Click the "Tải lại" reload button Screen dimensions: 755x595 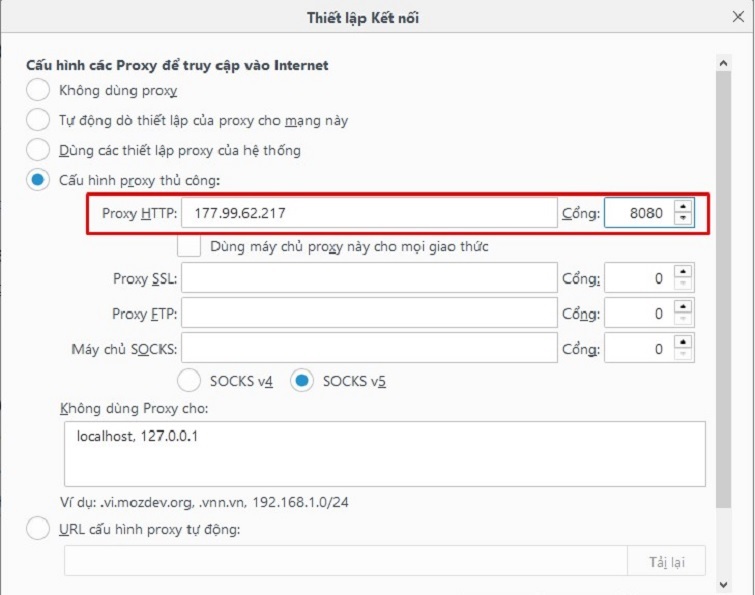665,561
